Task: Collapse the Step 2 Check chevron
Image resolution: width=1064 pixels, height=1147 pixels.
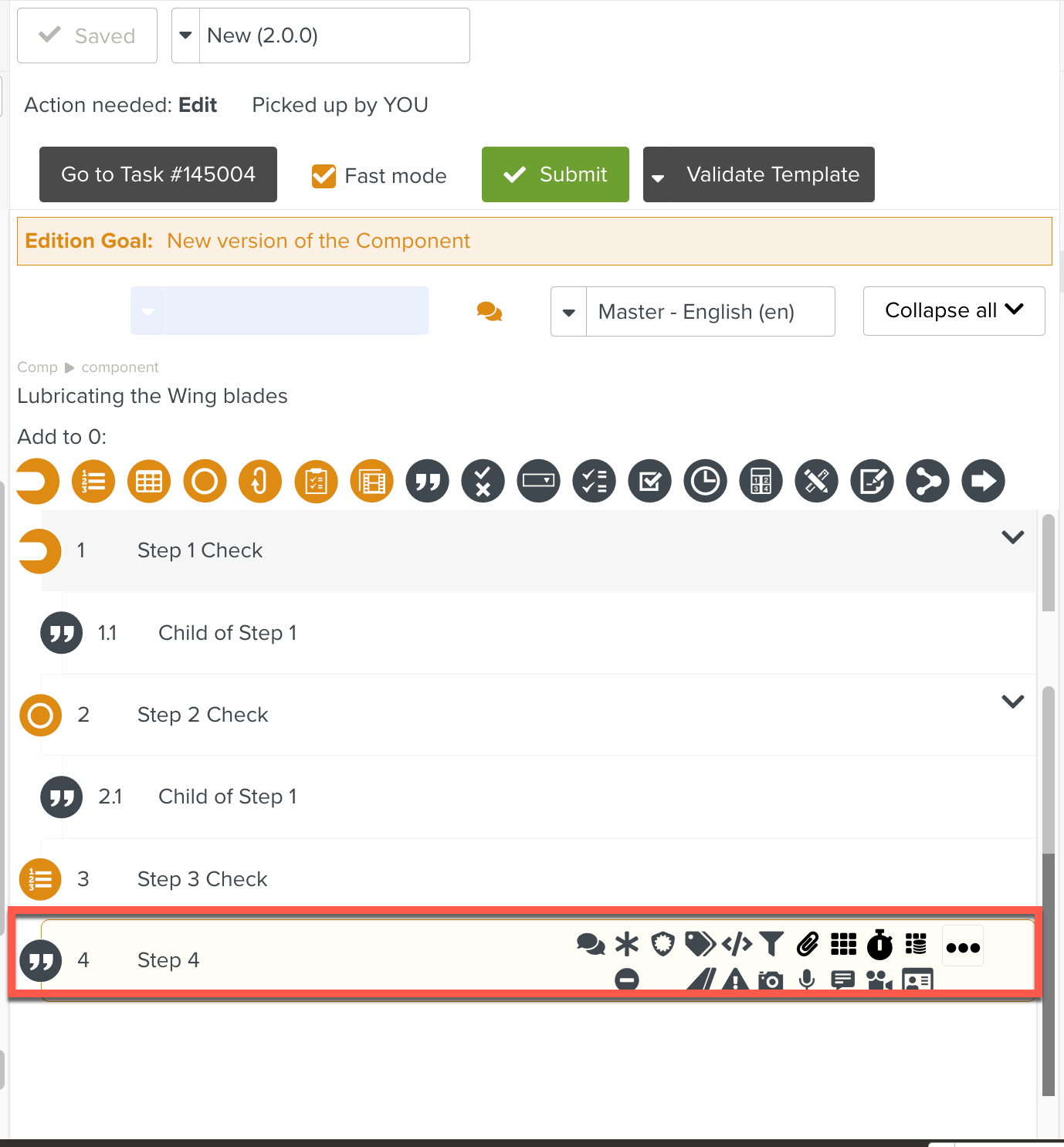Action: coord(1012,702)
